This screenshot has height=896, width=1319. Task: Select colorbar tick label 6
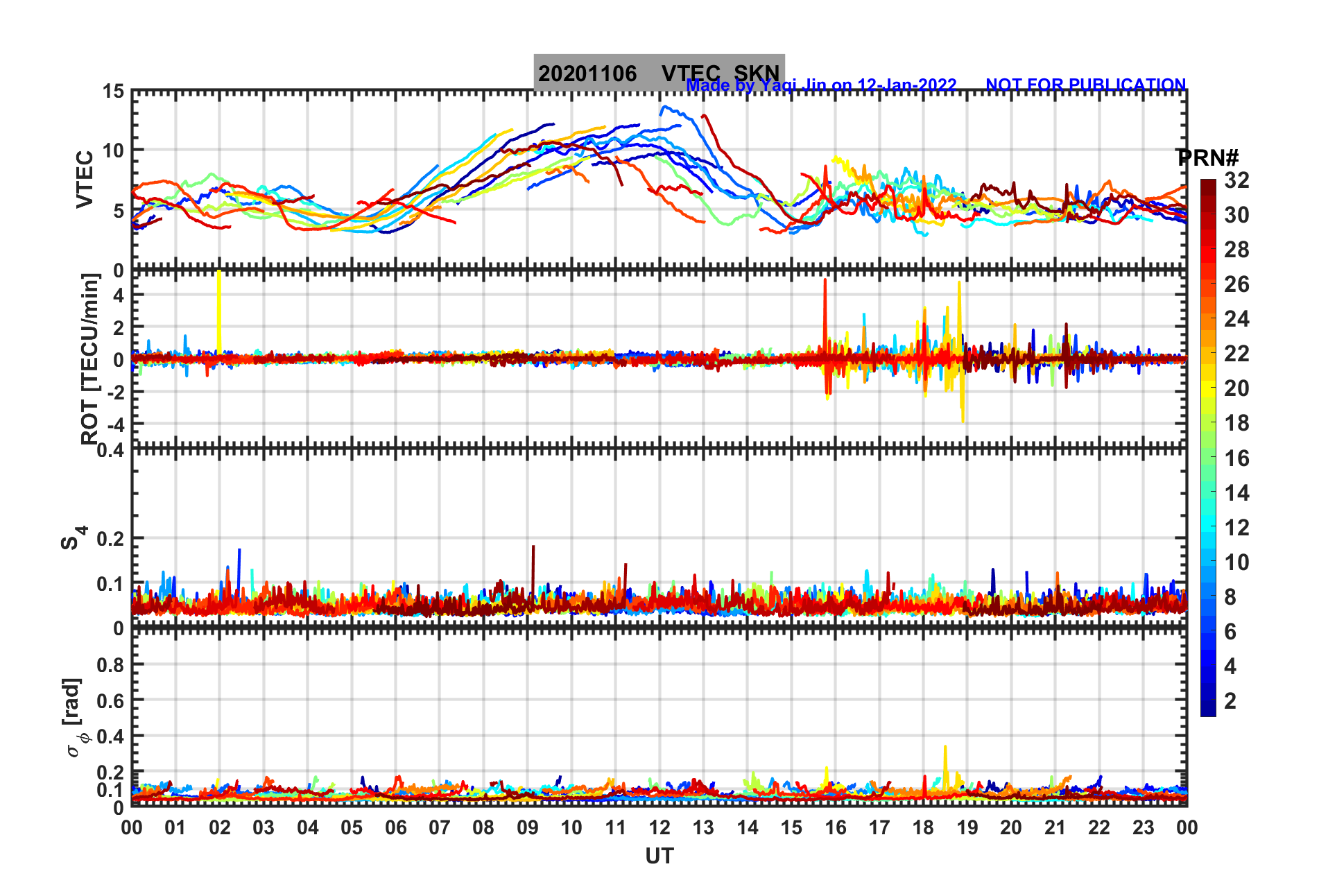point(1230,632)
